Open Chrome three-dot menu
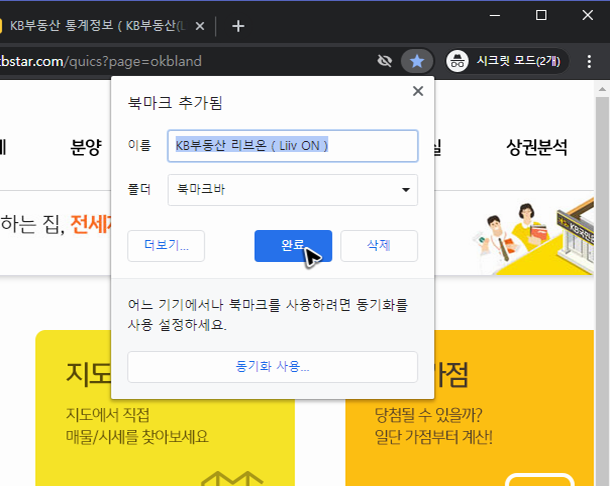This screenshot has height=486, width=610. (x=589, y=61)
